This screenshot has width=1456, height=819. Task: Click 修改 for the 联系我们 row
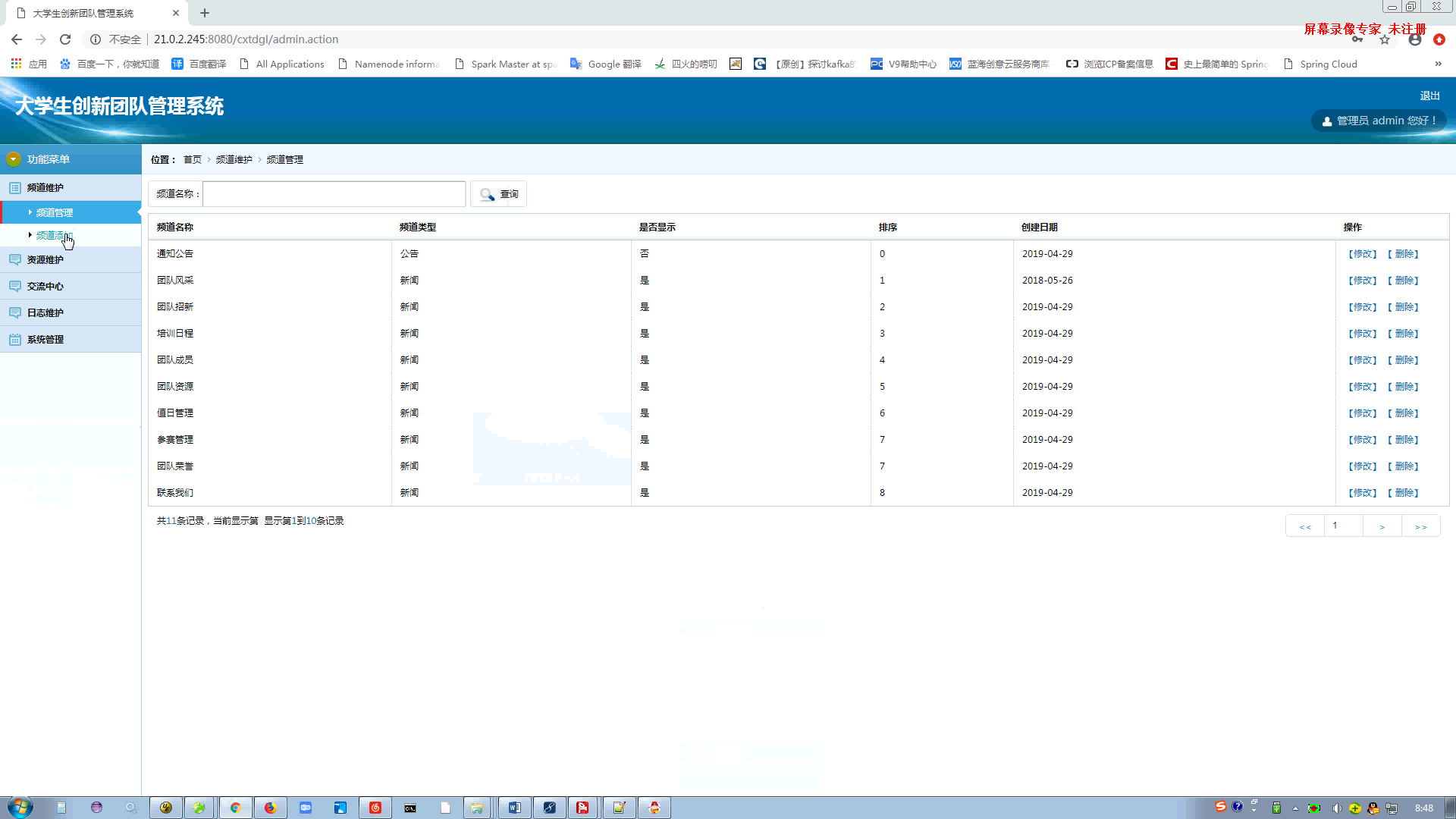coord(1363,493)
